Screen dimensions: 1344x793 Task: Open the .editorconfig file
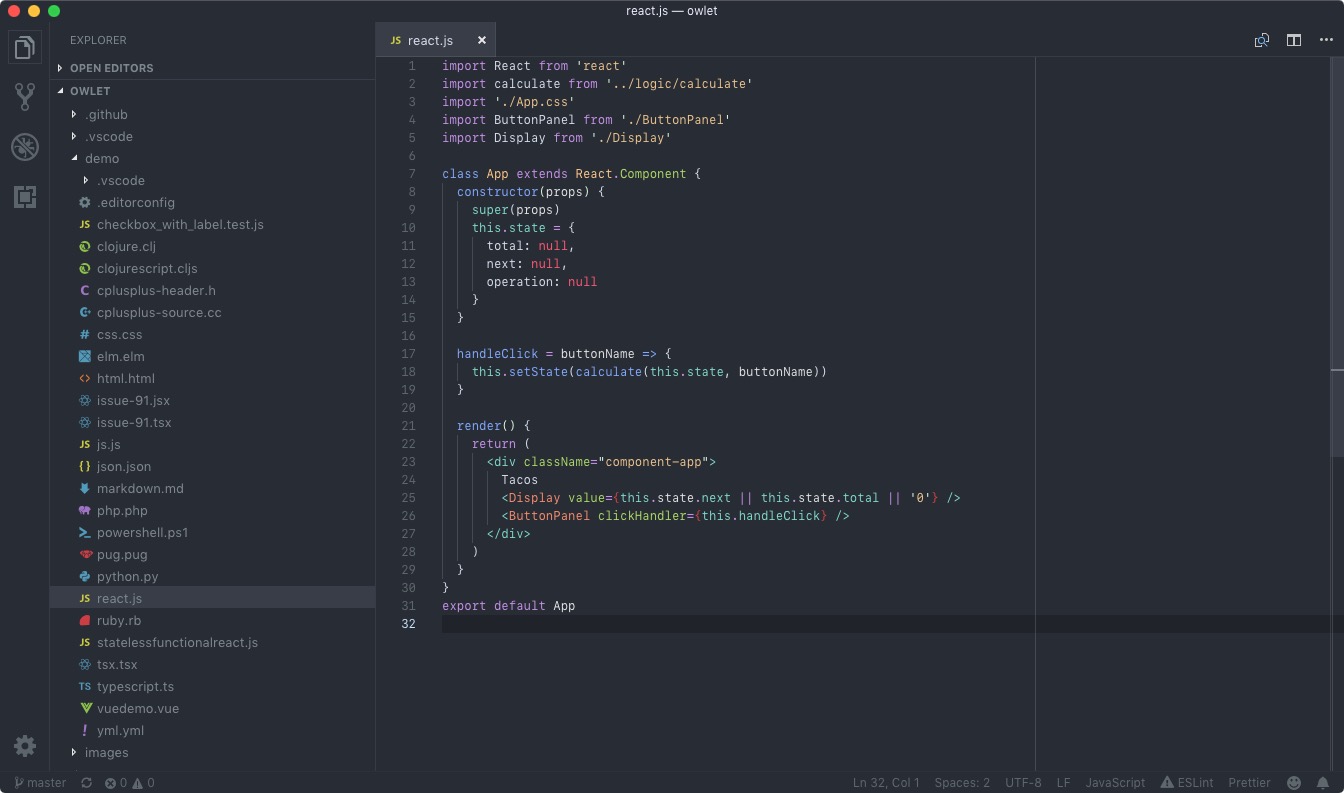point(212,202)
